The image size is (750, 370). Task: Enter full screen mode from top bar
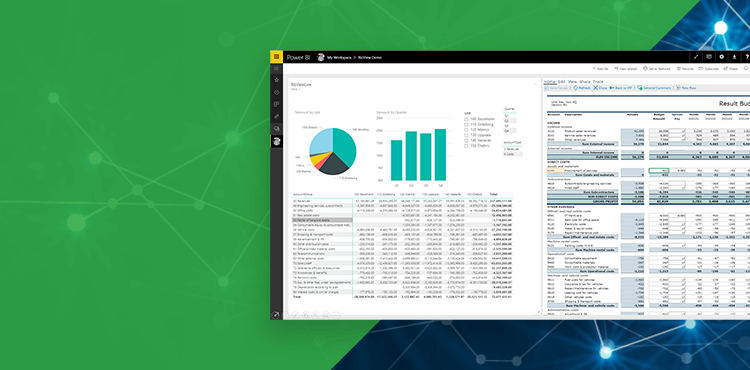696,57
